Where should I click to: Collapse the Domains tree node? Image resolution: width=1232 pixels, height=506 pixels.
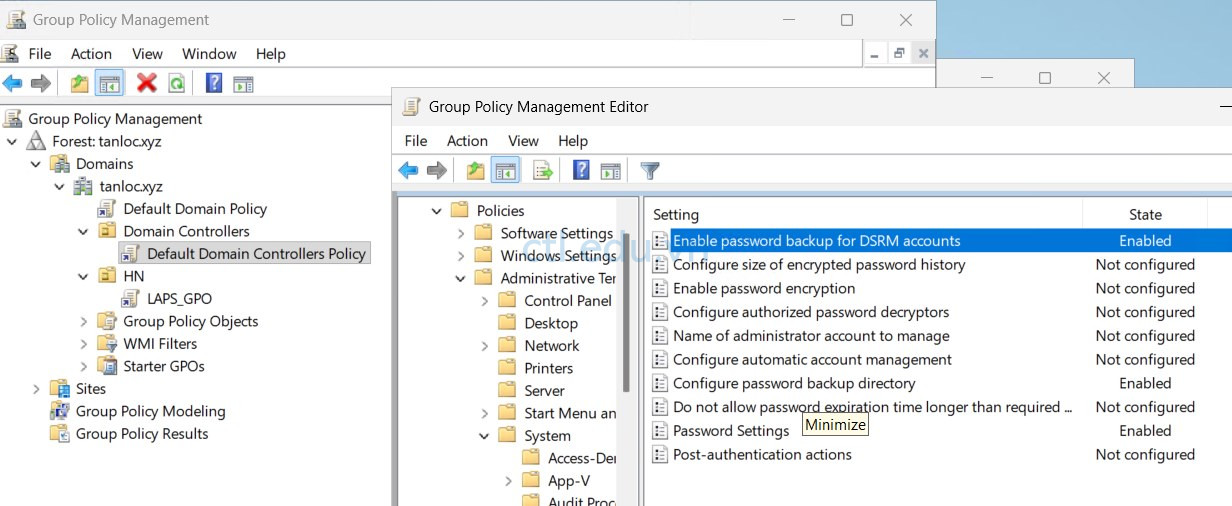36,164
